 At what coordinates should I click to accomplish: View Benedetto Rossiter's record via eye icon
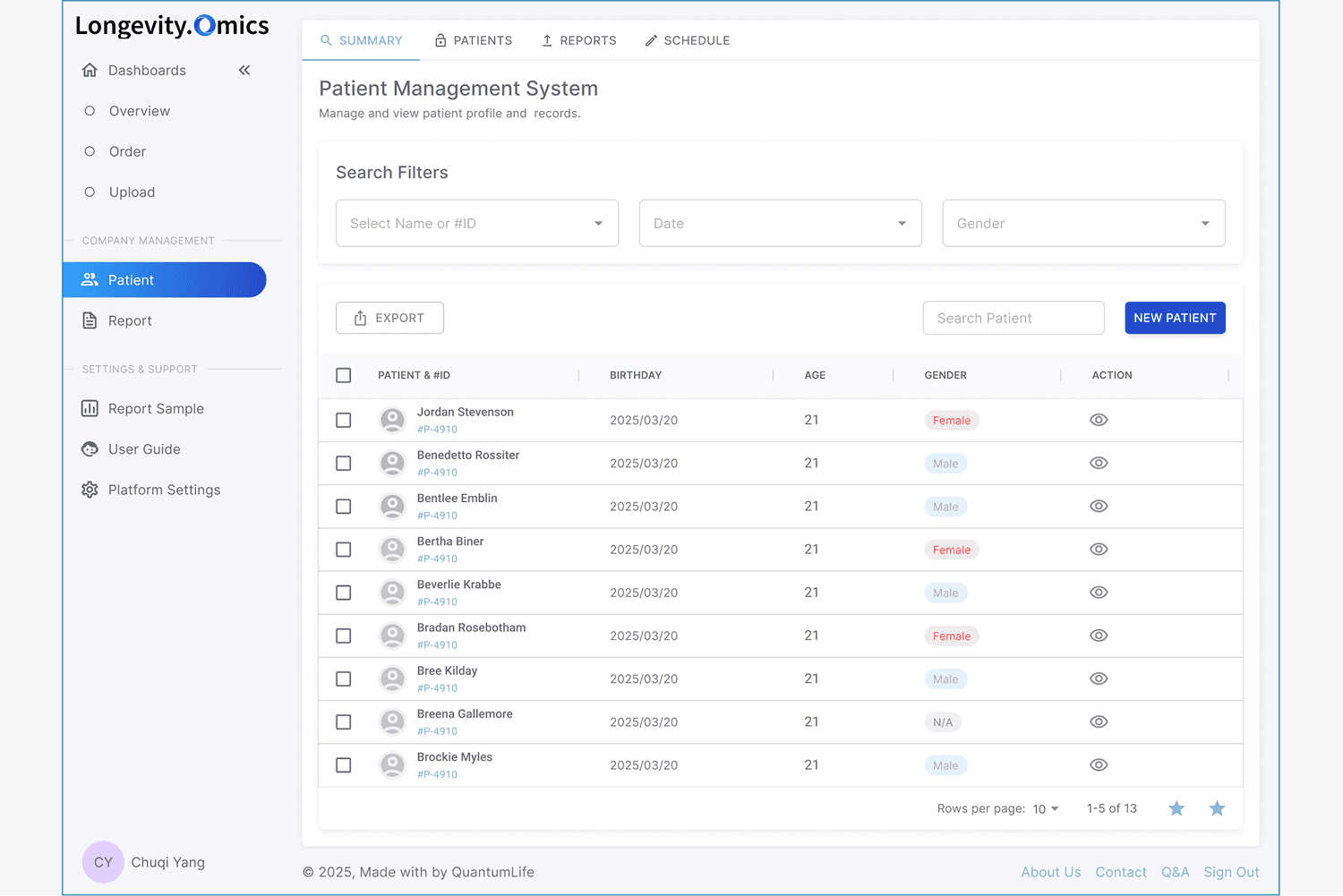coord(1099,463)
